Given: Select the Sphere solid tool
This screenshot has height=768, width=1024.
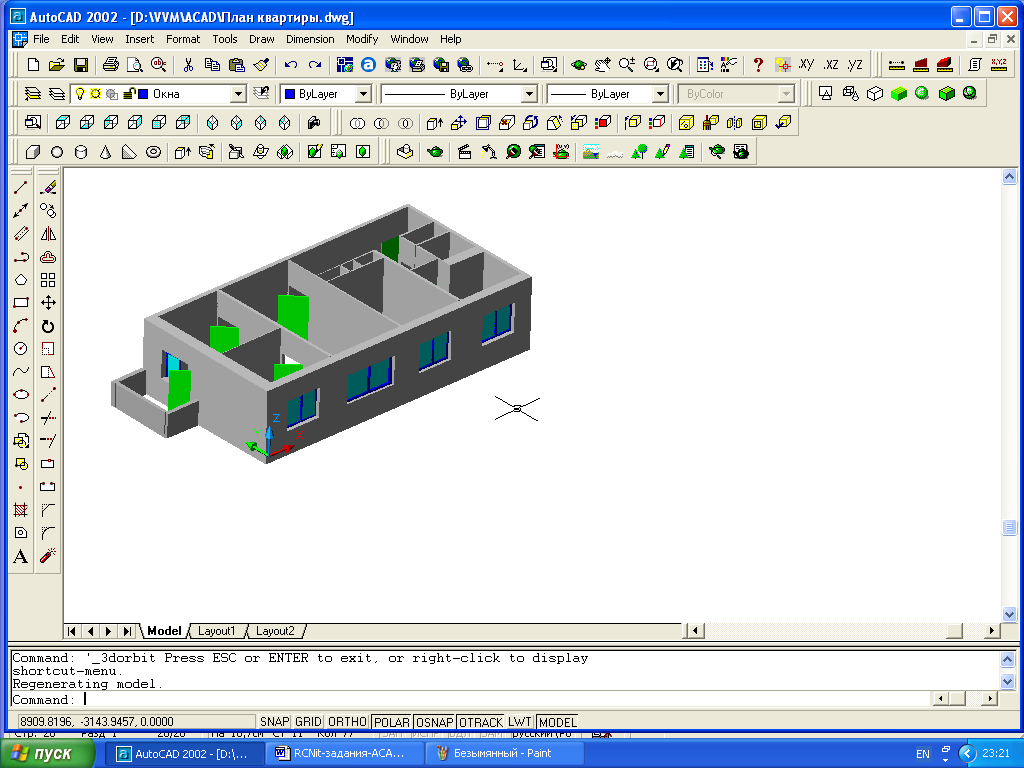Looking at the screenshot, I should [x=57, y=152].
